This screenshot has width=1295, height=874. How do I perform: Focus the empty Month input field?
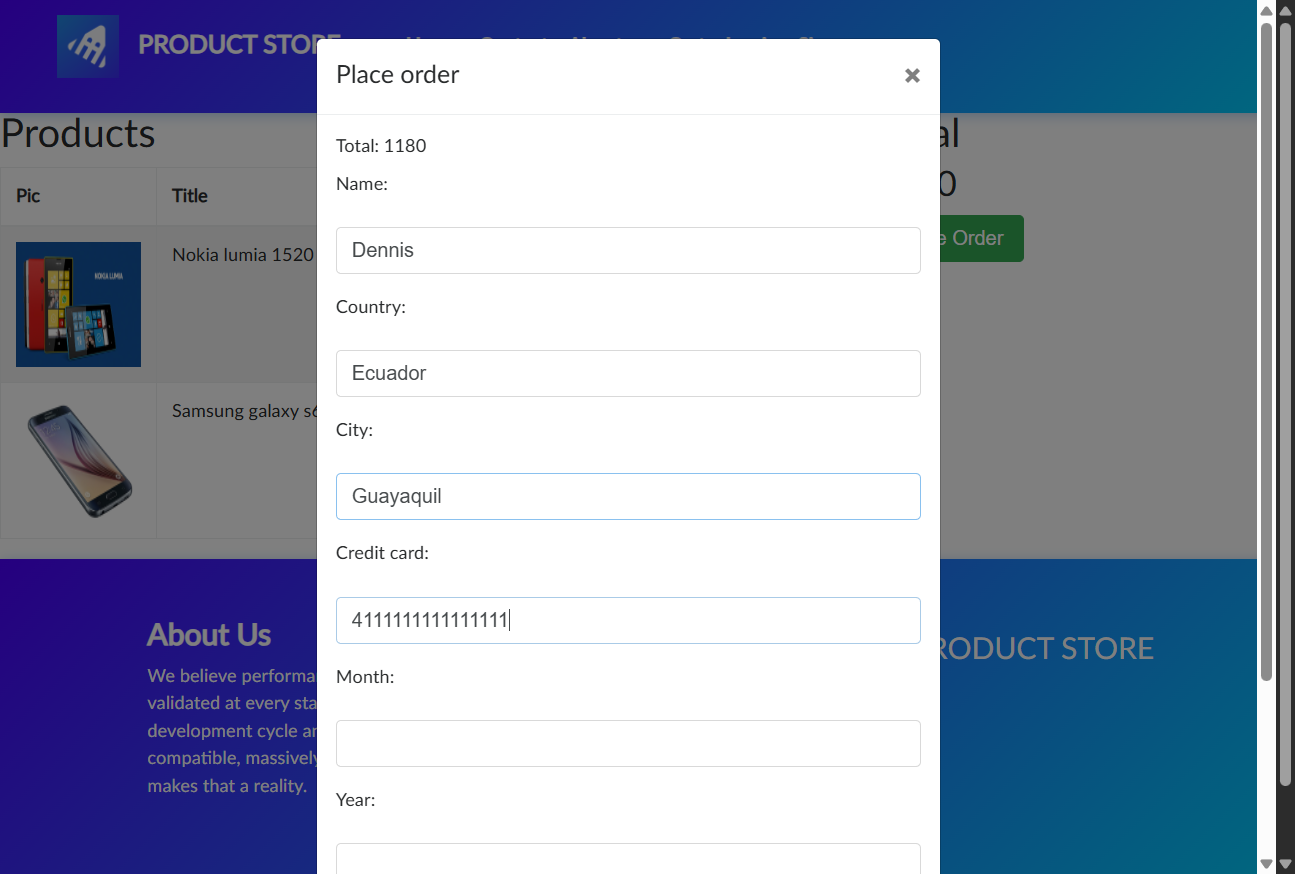(628, 743)
